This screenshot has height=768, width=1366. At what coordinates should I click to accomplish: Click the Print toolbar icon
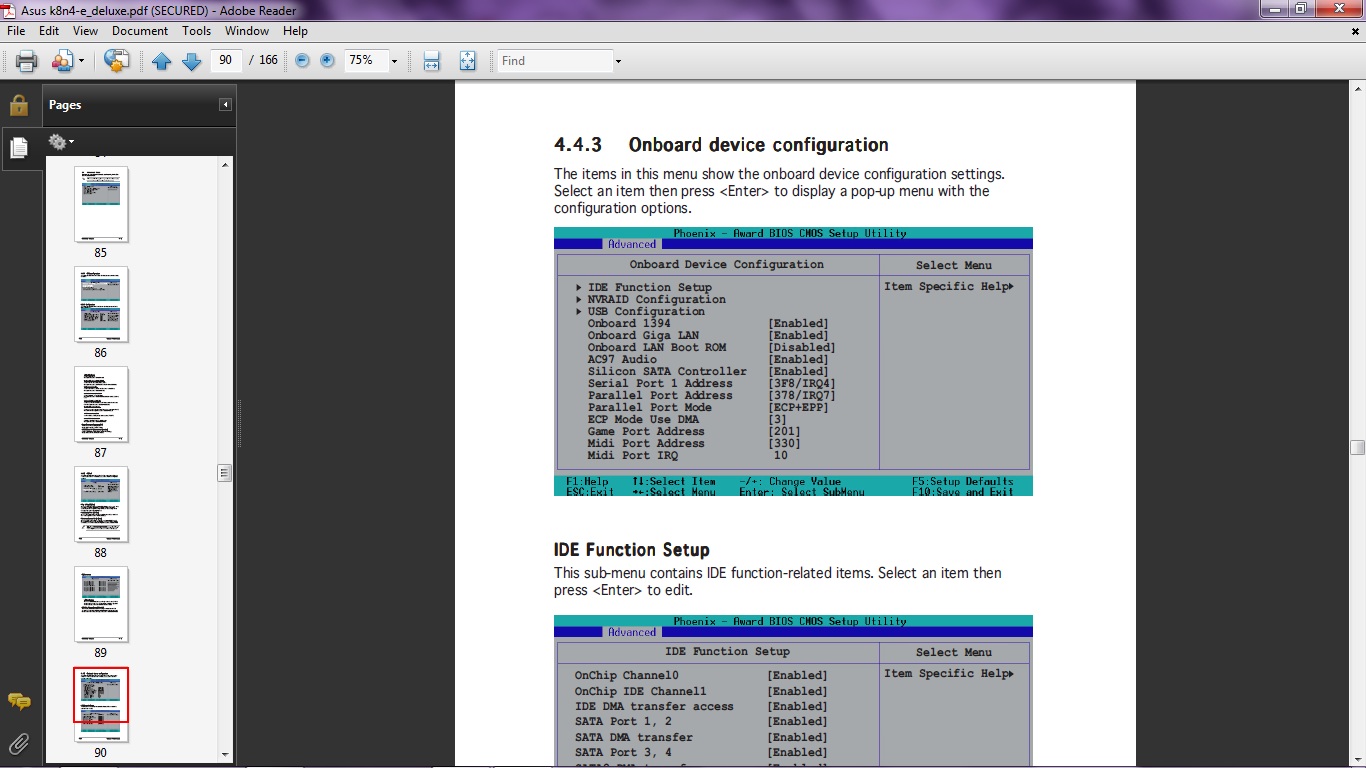pos(27,61)
